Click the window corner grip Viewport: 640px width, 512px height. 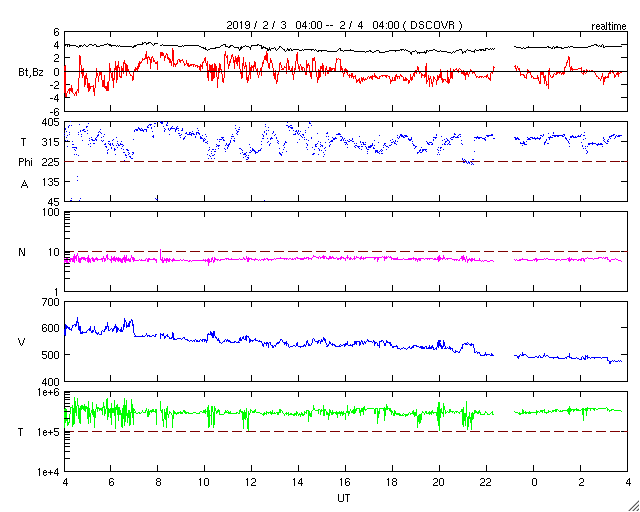coord(633,505)
